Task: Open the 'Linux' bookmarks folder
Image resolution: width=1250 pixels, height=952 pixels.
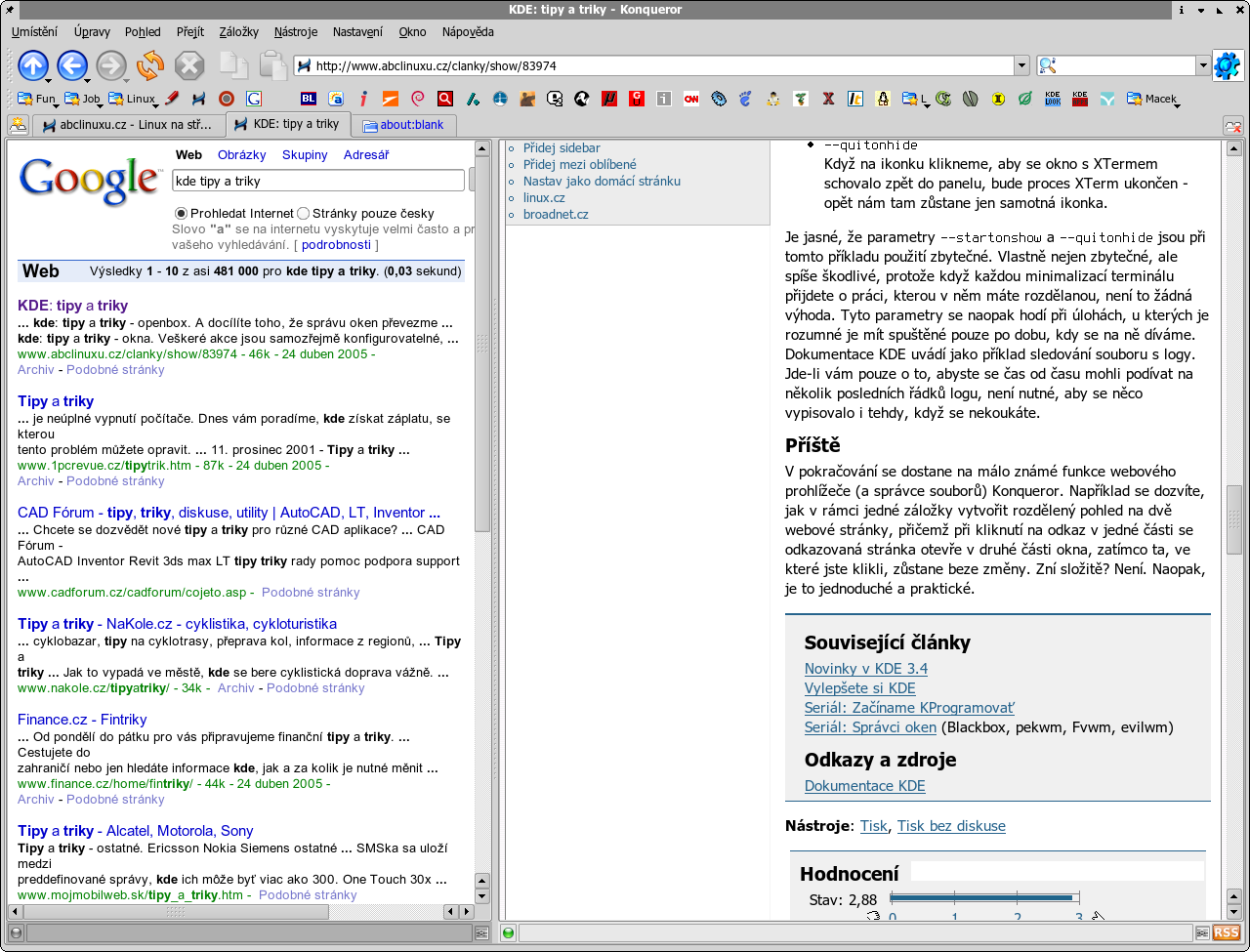Action: click(x=133, y=98)
